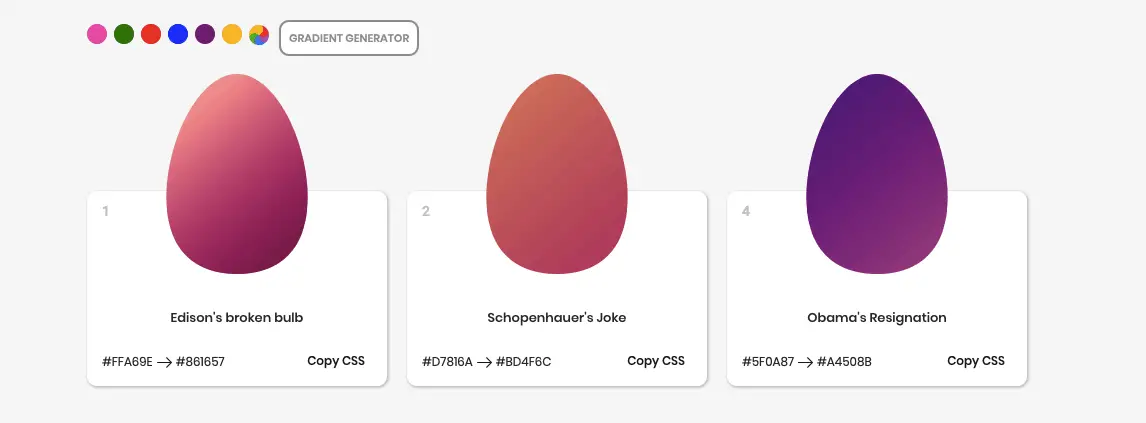Click the #FFA69E to #861657 hex codes
Image resolution: width=1146 pixels, height=423 pixels.
click(164, 362)
